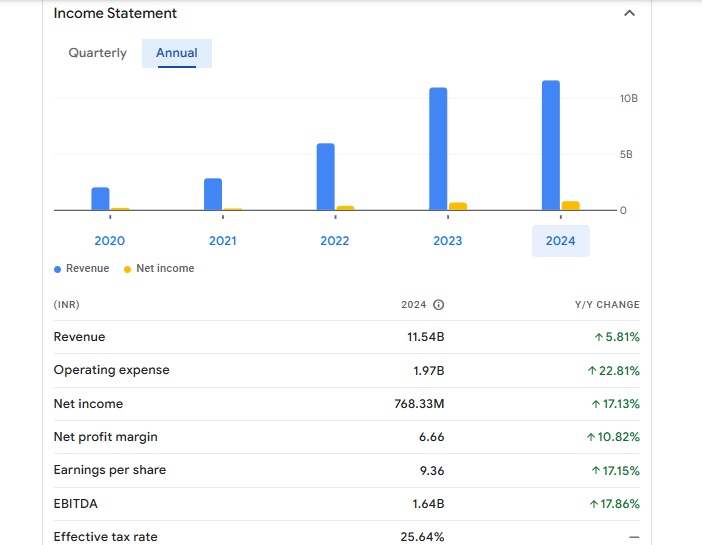The height and width of the screenshot is (545, 702).
Task: Select year 2021 on chart axis
Action: [x=223, y=241]
